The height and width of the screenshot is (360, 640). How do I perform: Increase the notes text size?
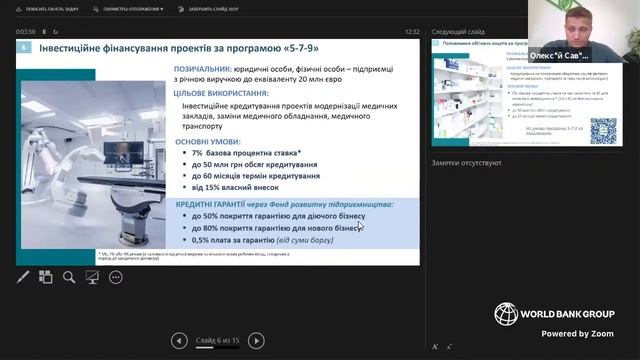(435, 347)
